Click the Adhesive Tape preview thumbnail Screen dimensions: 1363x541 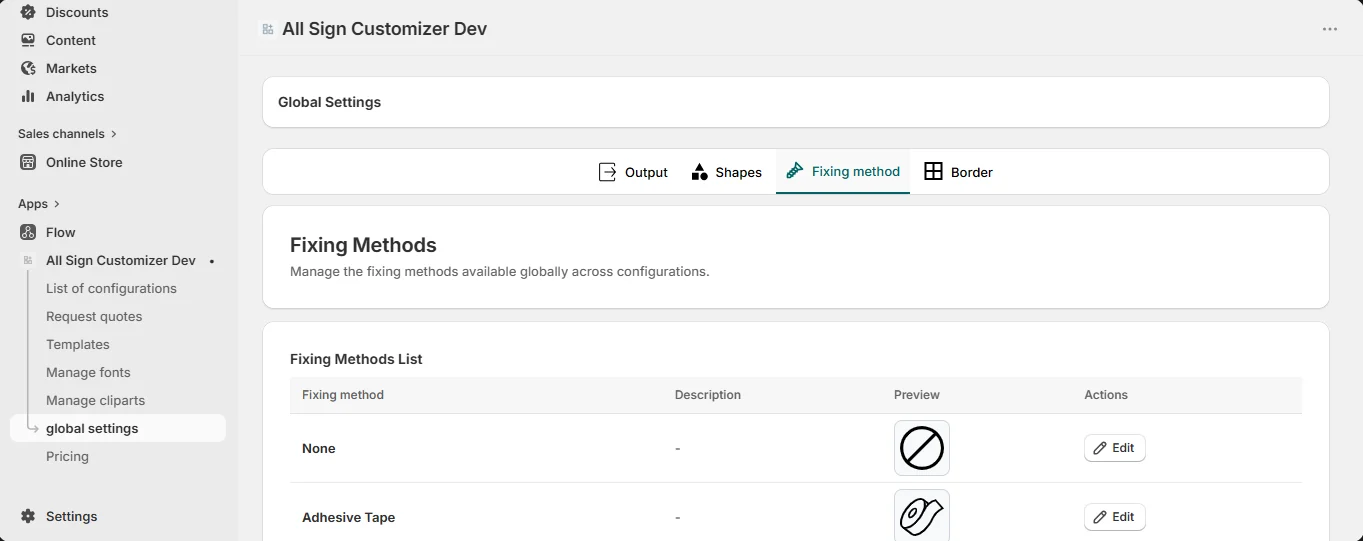click(x=922, y=515)
